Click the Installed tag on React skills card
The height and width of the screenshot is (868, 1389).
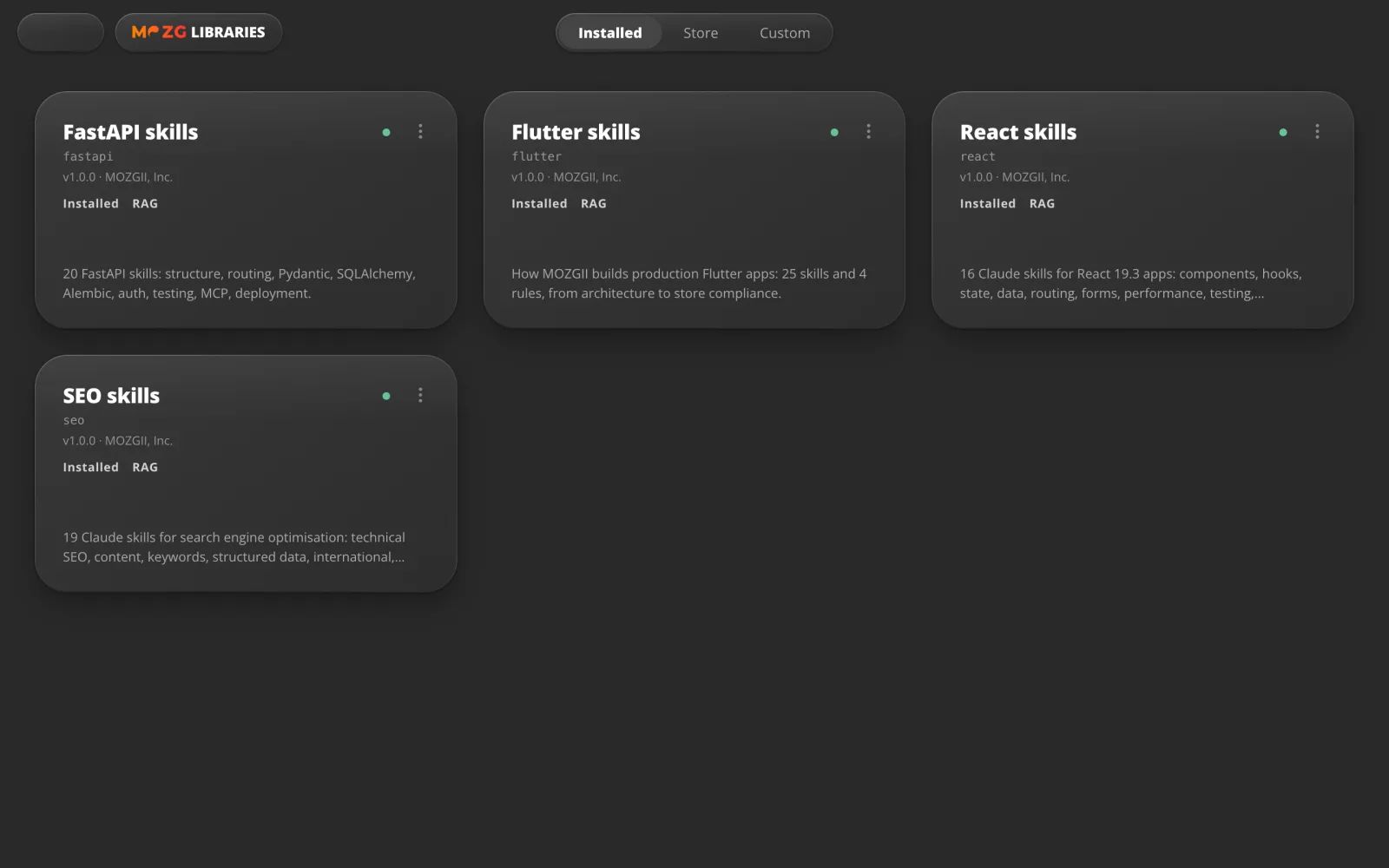point(987,203)
